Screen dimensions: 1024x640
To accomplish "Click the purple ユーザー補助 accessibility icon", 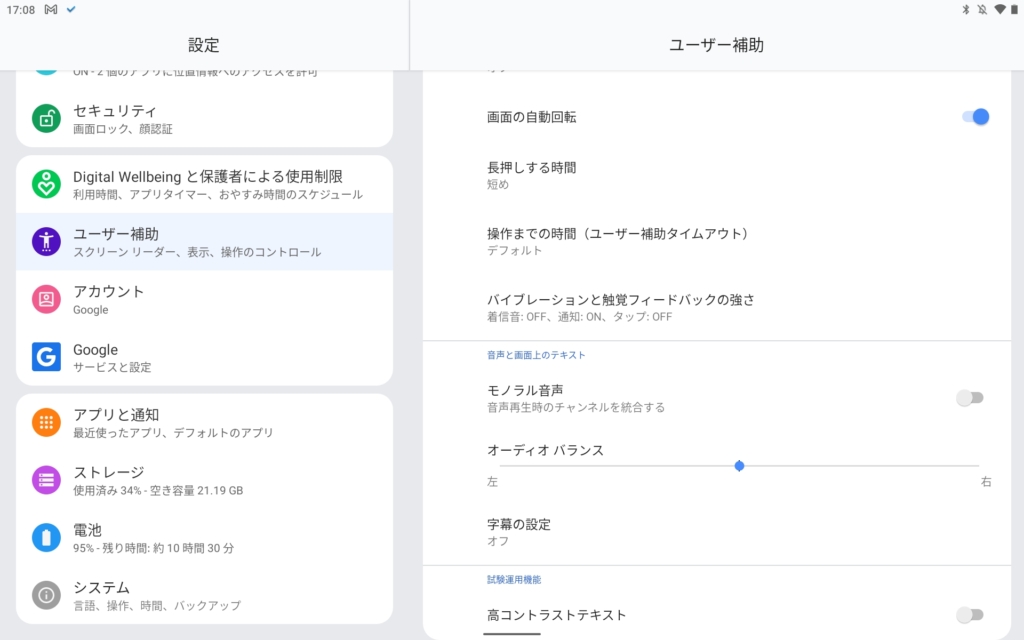I will (46, 242).
